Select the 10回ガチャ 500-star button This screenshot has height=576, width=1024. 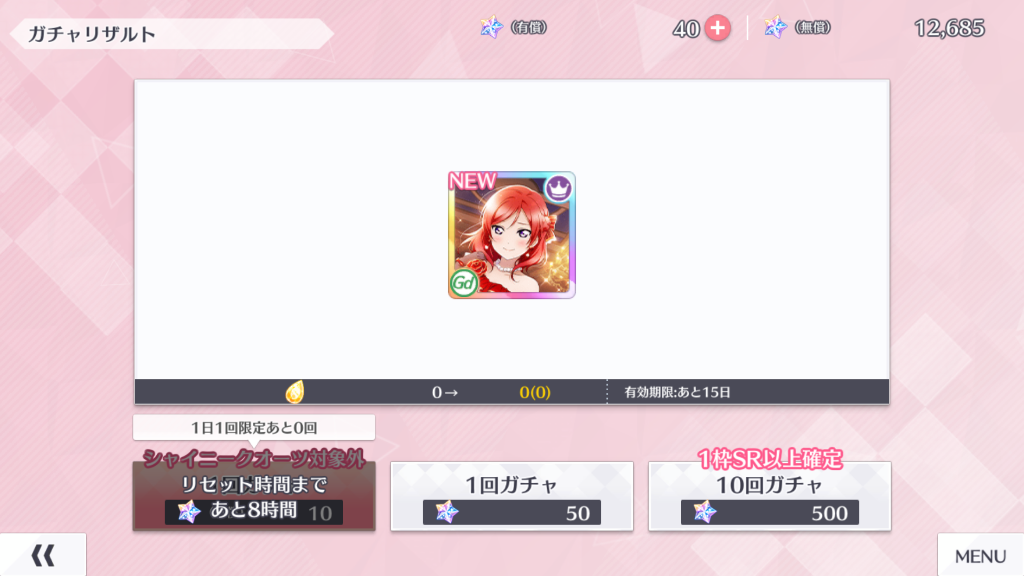[x=769, y=496]
